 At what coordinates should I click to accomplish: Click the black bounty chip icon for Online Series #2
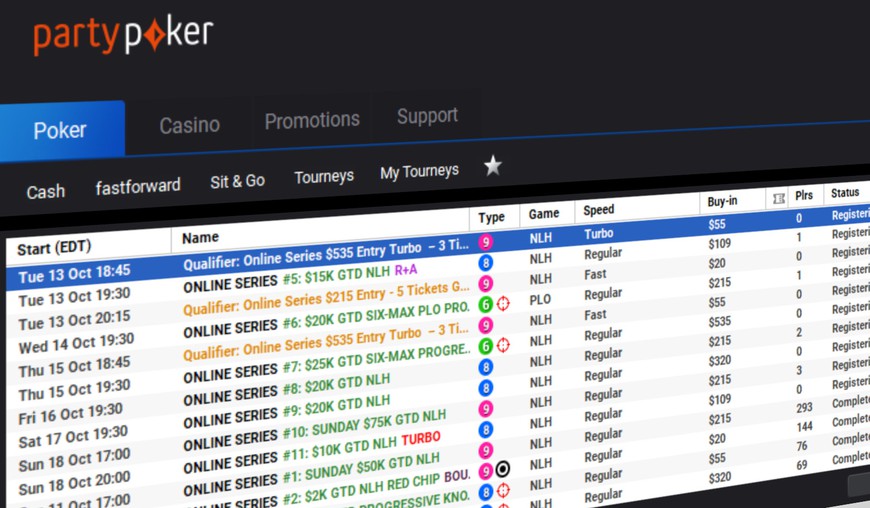tap(503, 470)
